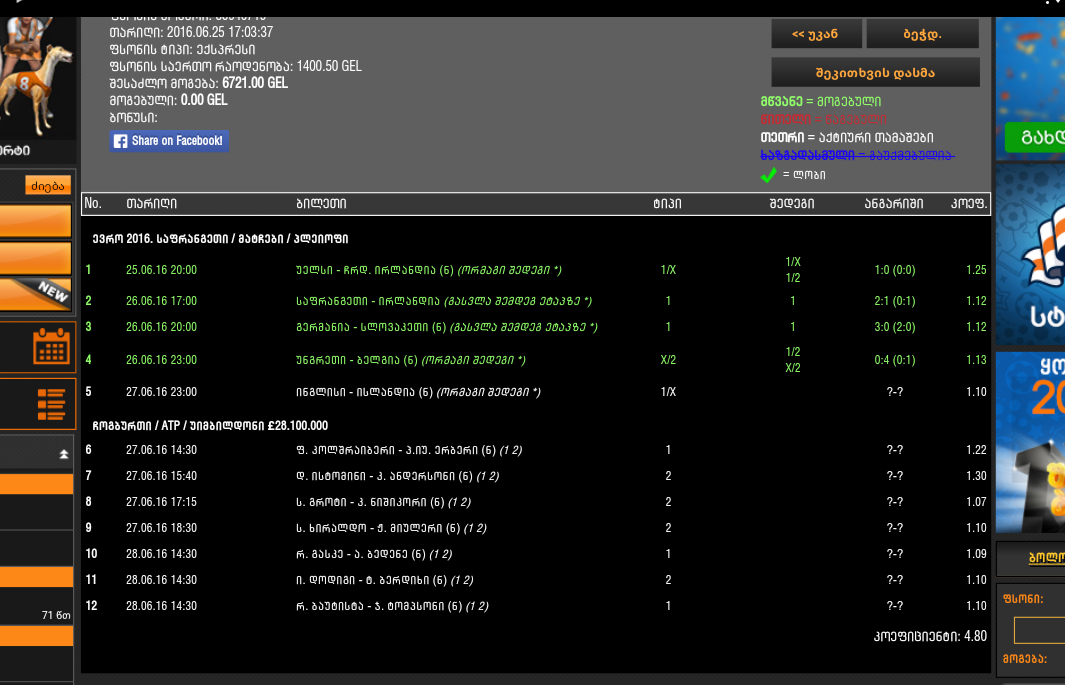Select the row 5 match dated 27.06.16 23:00
The image size is (1065, 685).
(x=537, y=392)
